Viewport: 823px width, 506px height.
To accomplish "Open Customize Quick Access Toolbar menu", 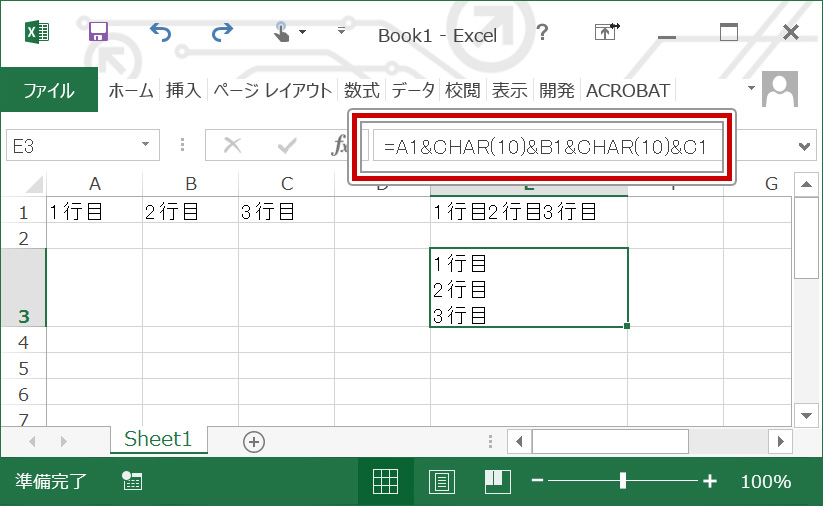I will [341, 30].
